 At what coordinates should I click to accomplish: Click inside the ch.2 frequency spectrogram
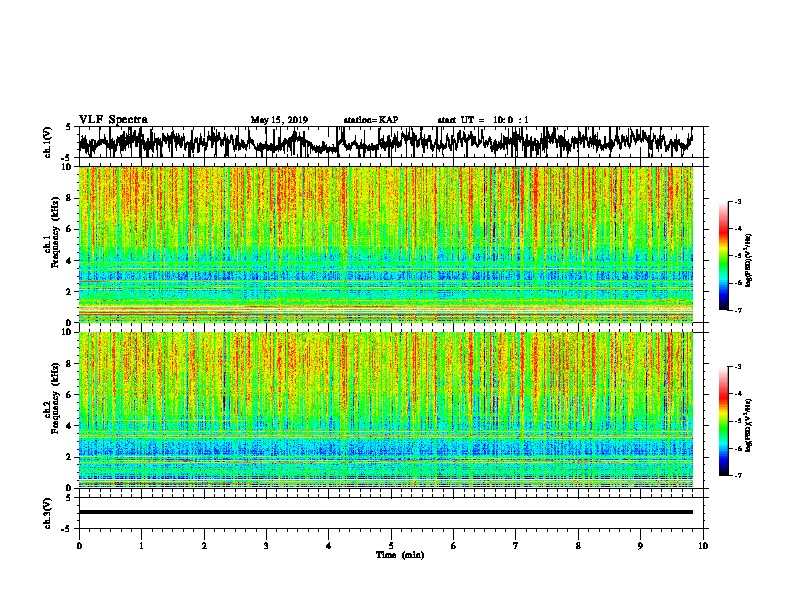[x=386, y=410]
